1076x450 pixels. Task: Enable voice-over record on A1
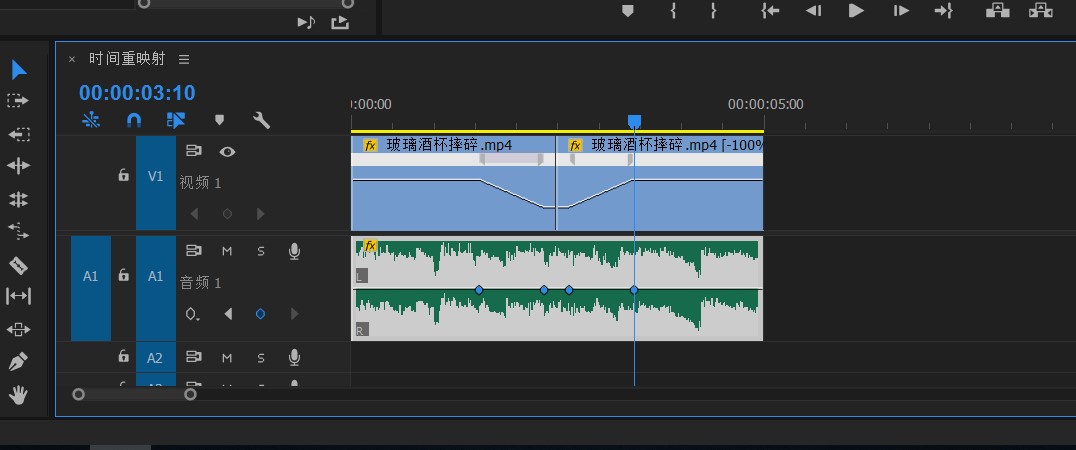pos(294,251)
